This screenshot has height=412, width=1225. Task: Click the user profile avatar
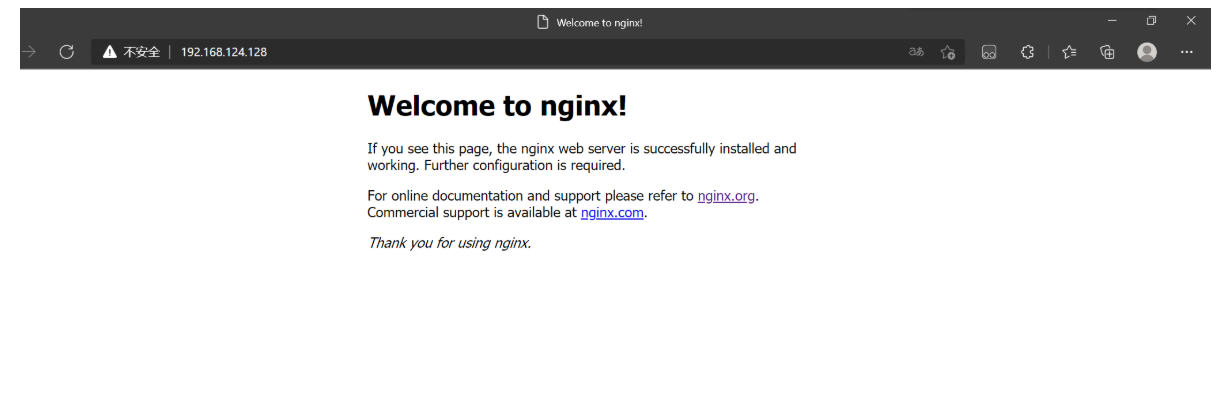[1147, 52]
